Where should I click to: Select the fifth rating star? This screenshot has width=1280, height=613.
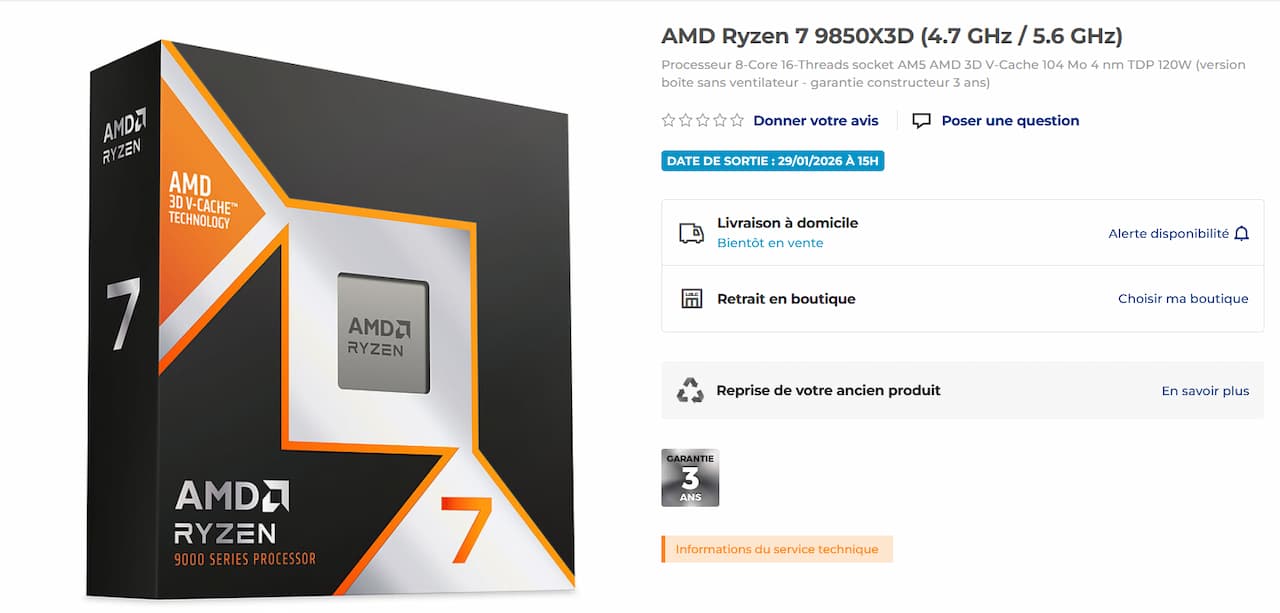[x=737, y=120]
